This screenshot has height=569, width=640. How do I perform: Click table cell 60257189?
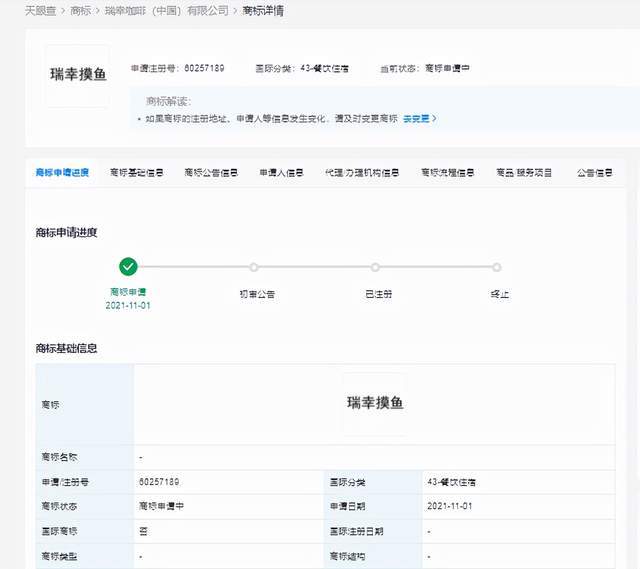pos(159,482)
